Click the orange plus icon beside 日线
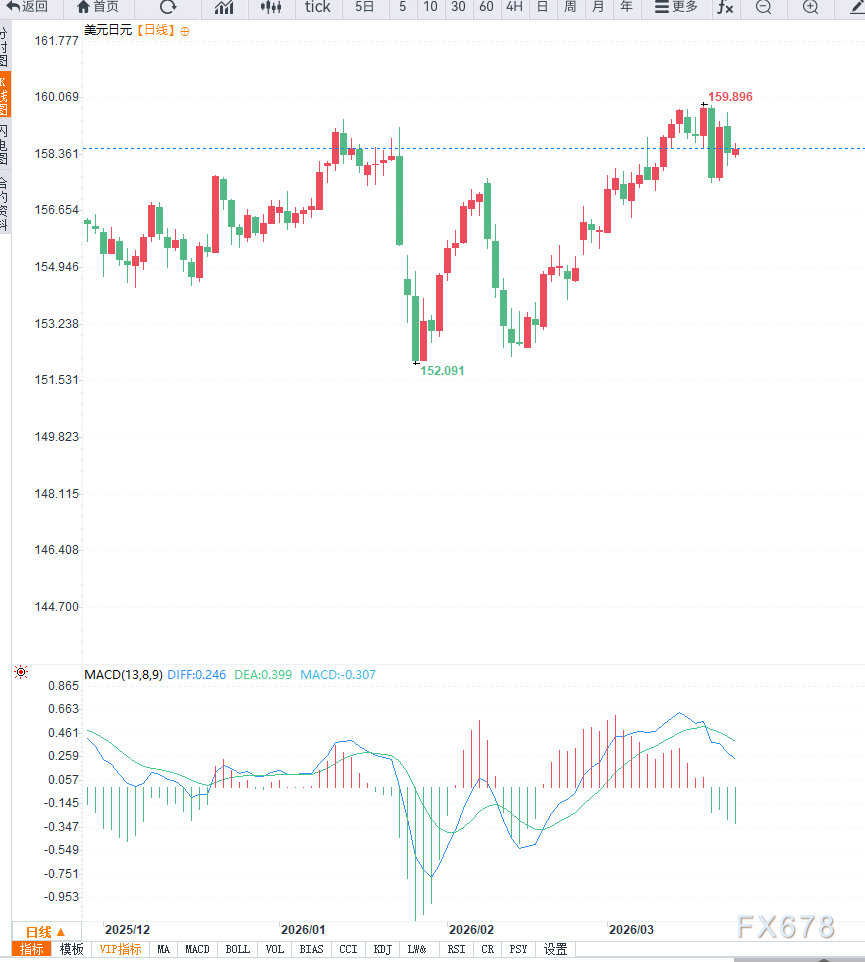Screen dimensions: 865x962 [185, 31]
